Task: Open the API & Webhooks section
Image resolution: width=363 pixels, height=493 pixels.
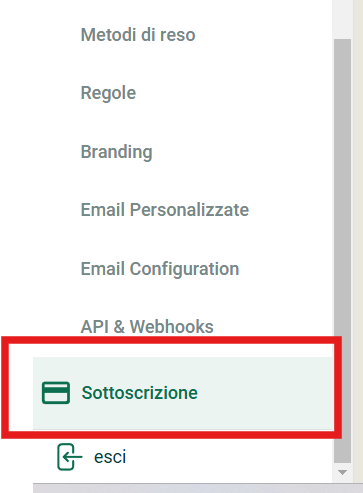Action: click(147, 327)
